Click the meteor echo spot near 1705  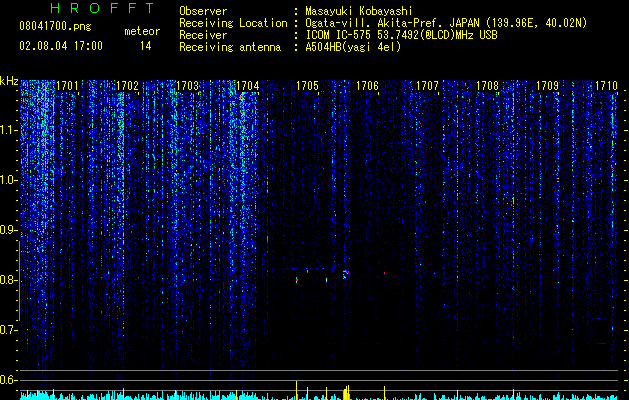pos(297,280)
